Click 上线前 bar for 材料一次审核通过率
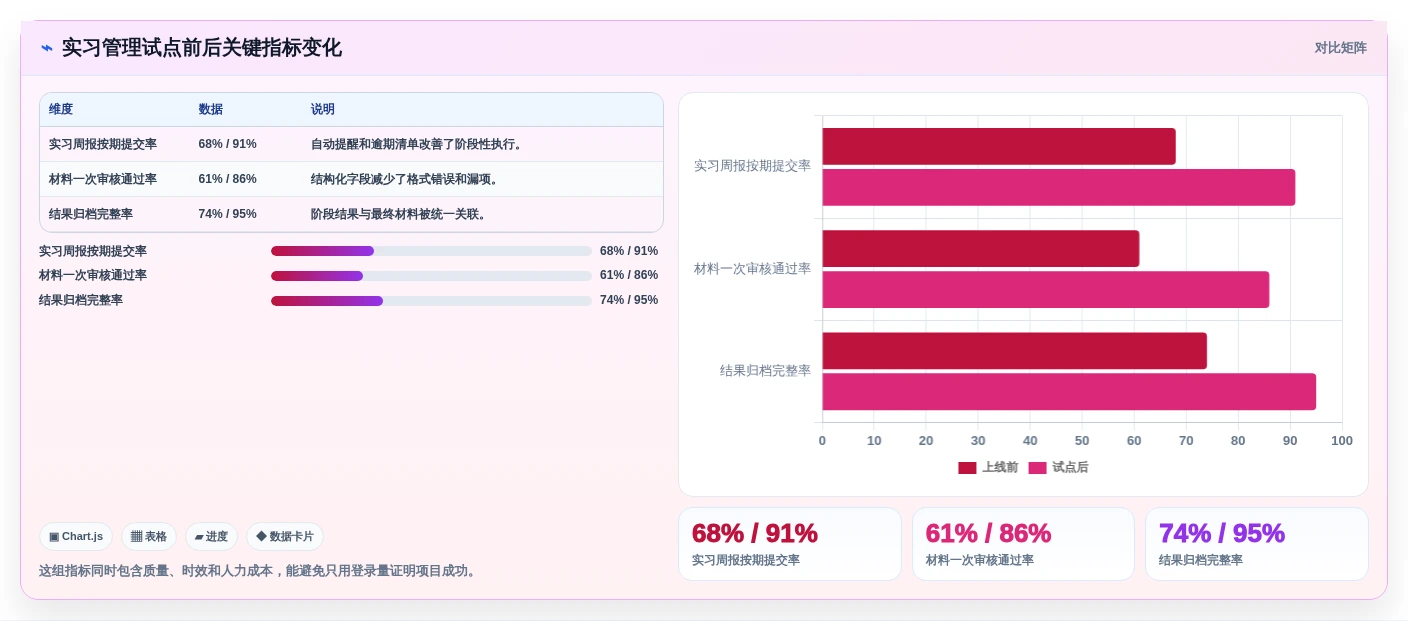Screen dimensions: 1408x621 (x=981, y=249)
